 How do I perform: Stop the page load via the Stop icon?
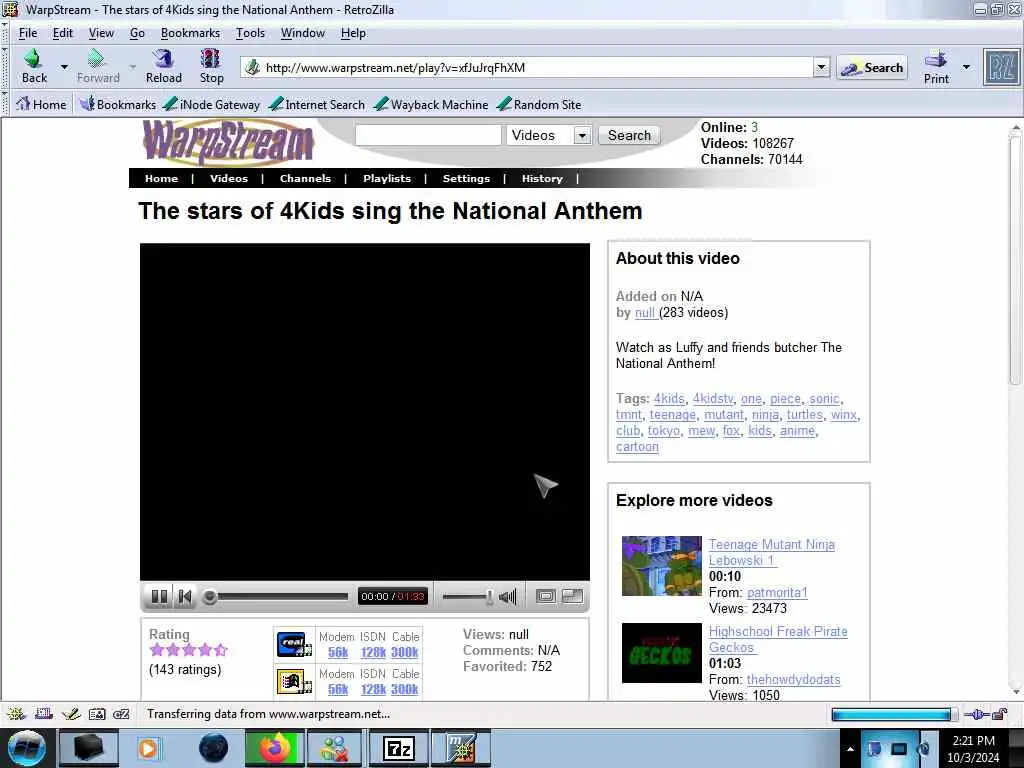(211, 59)
